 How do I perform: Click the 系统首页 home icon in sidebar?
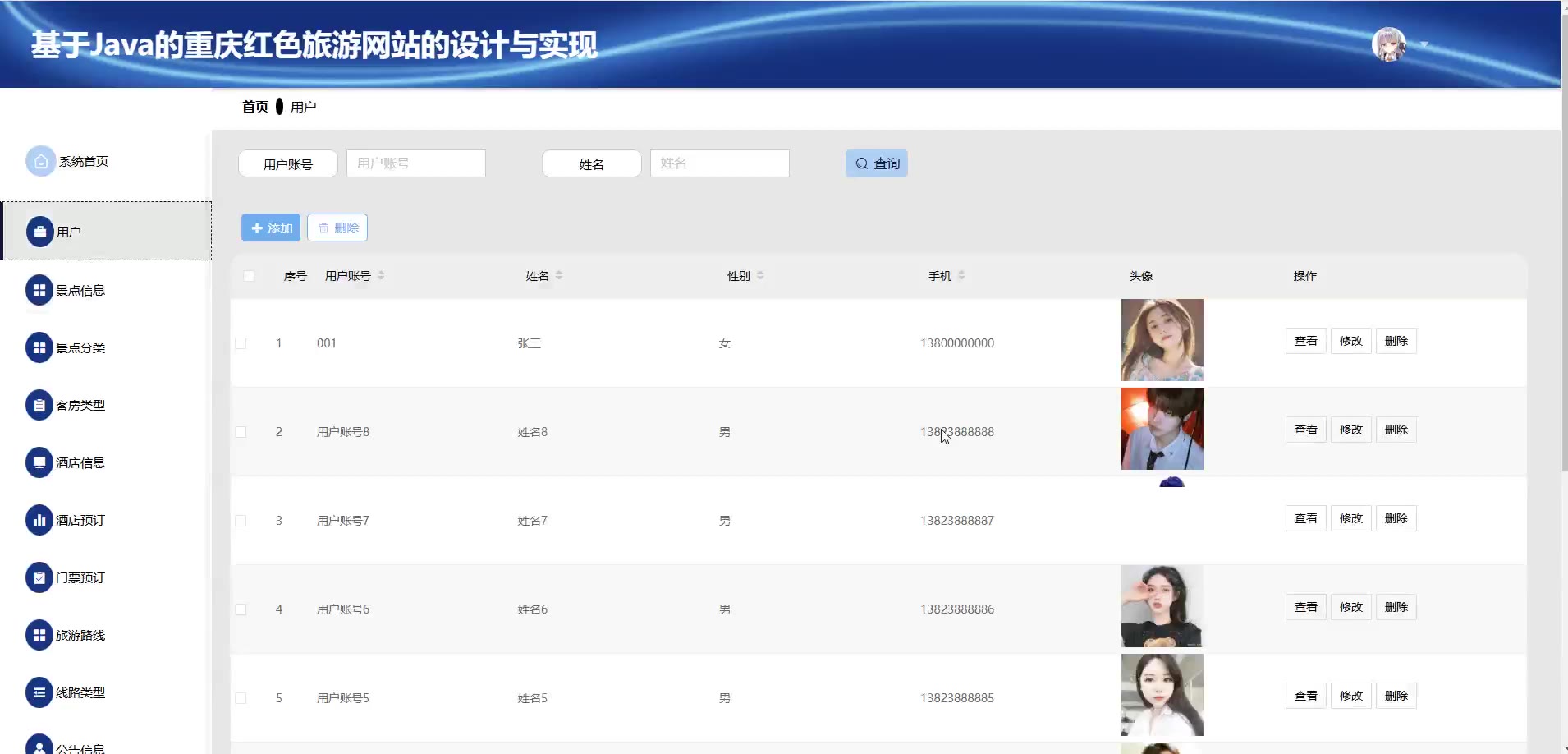pyautogui.click(x=40, y=162)
